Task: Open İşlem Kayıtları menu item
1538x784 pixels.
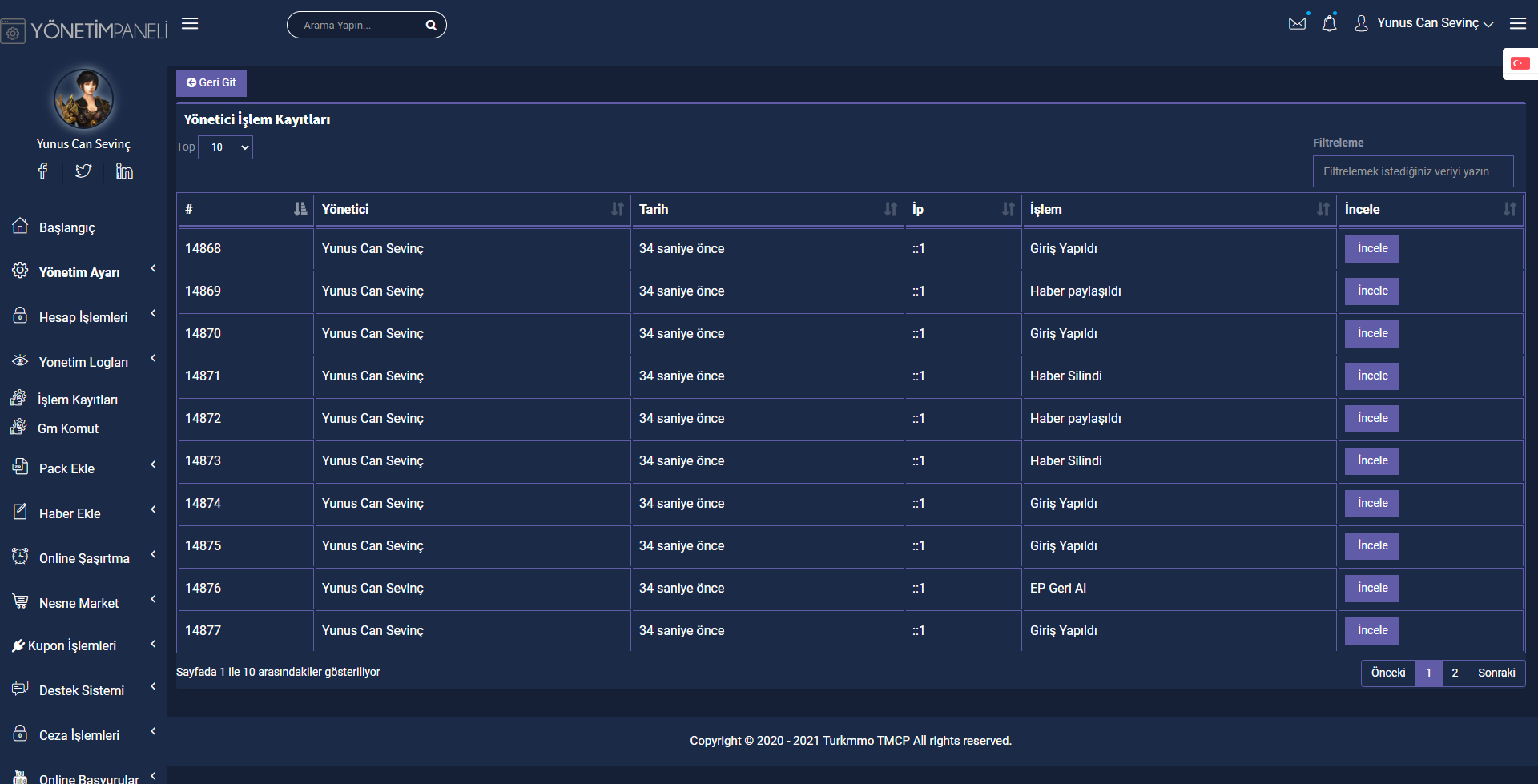Action: pyautogui.click(x=78, y=400)
